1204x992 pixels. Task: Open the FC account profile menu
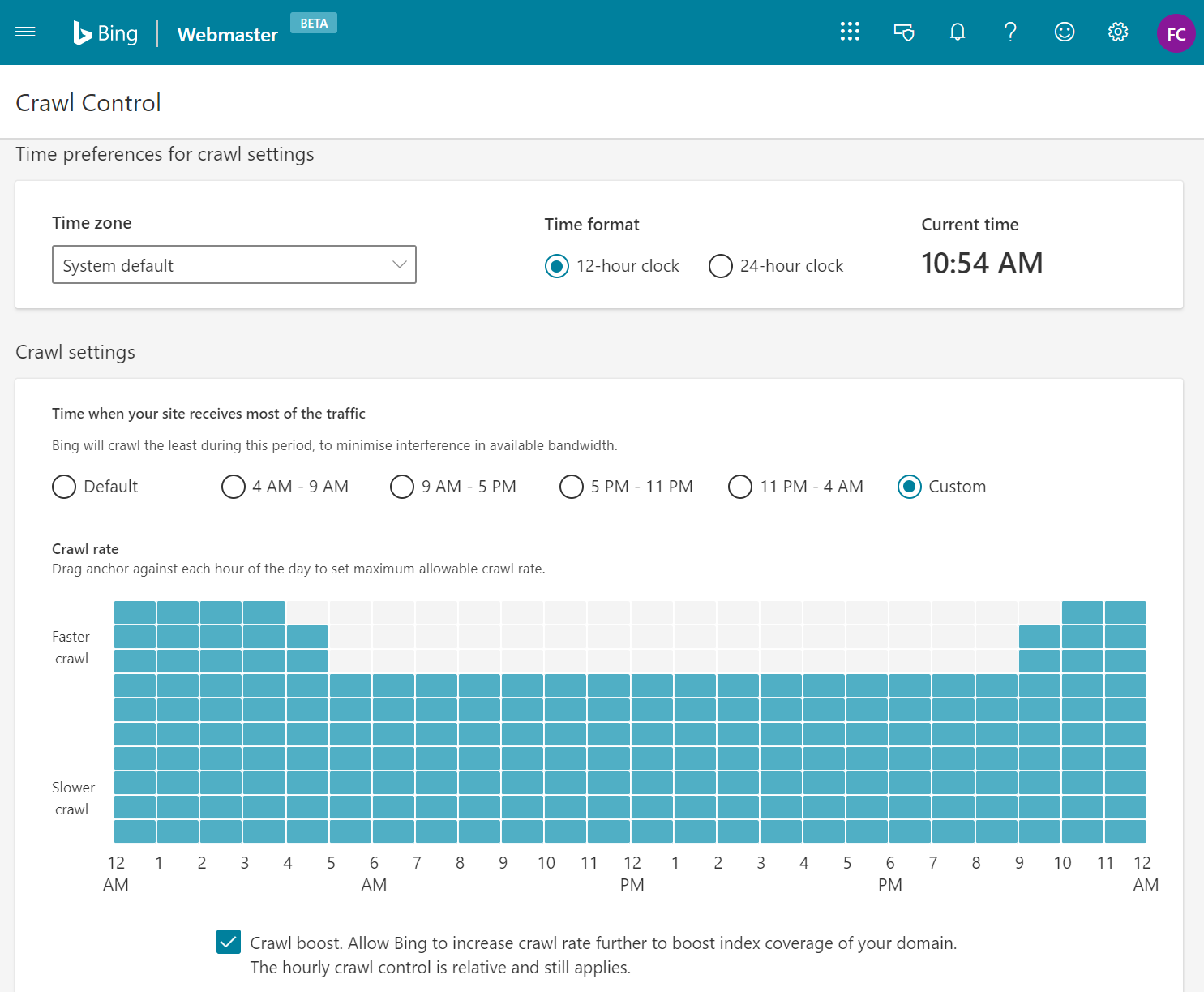1176,32
